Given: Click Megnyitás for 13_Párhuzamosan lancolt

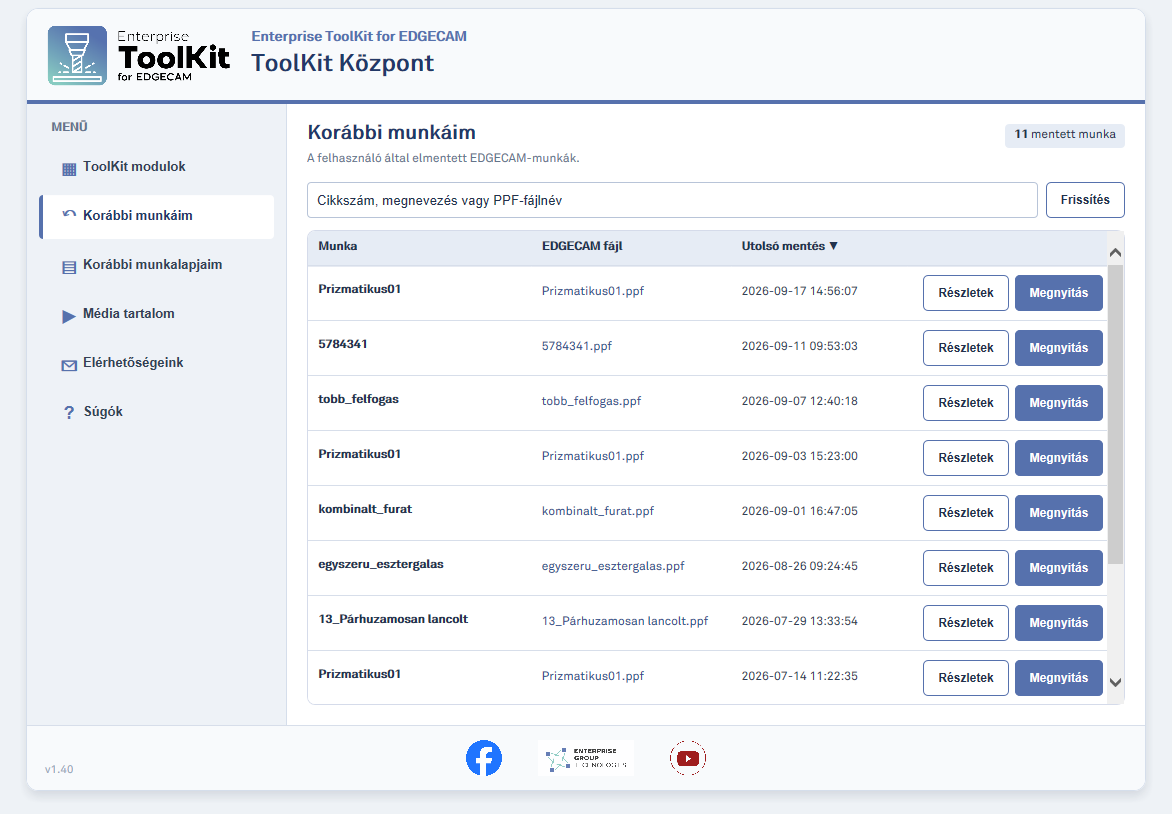Looking at the screenshot, I should tap(1058, 623).
